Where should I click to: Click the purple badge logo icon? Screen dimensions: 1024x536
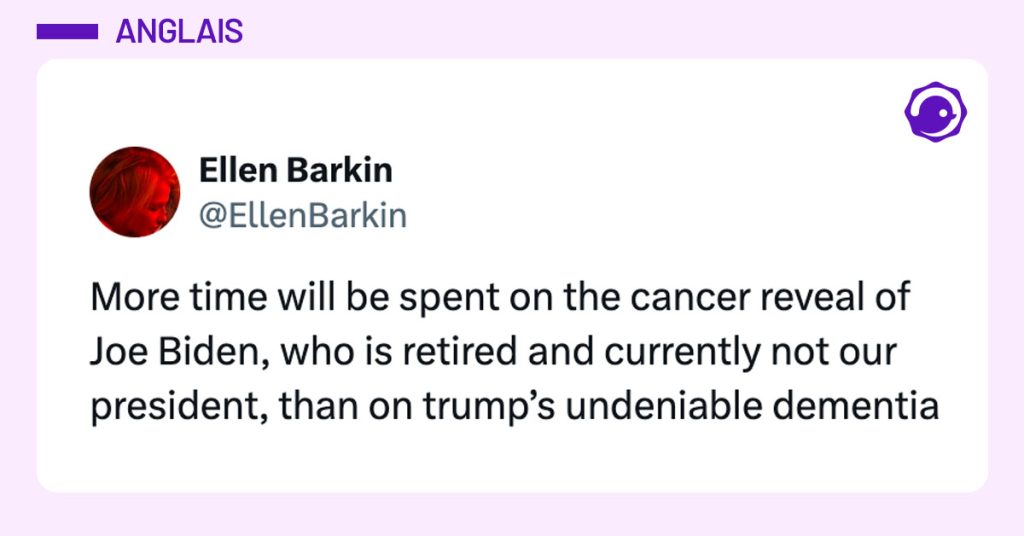click(x=935, y=112)
